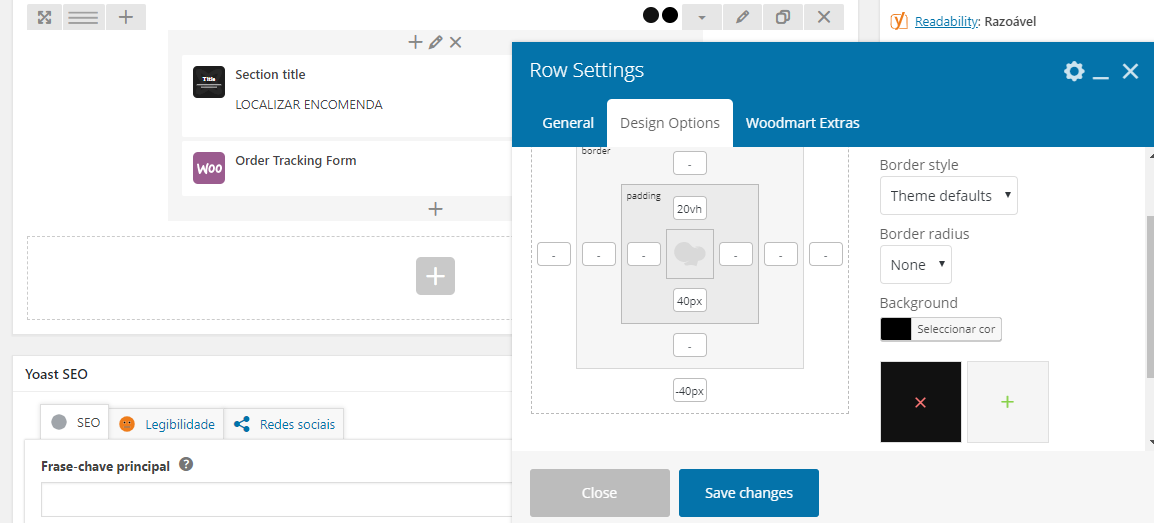1154x523 pixels.
Task: Click Save changes button
Action: click(748, 493)
